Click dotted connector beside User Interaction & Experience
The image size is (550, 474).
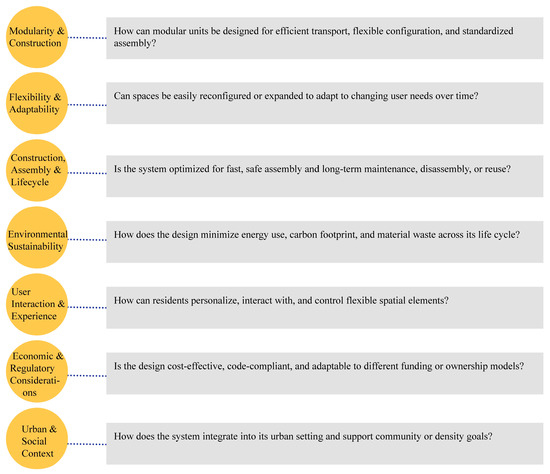pos(87,307)
